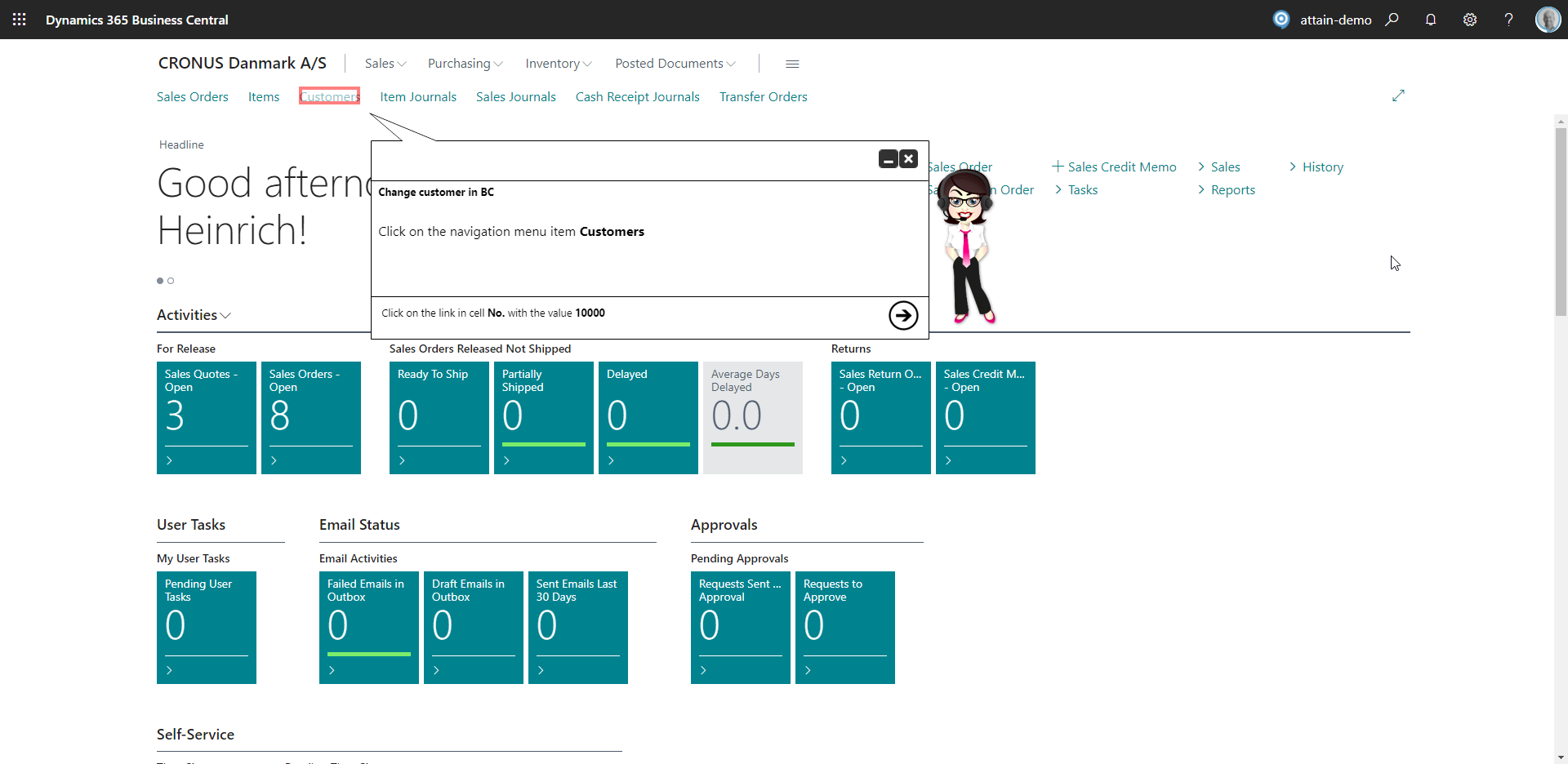This screenshot has height=764, width=1568.
Task: Expand the Sales menu
Action: [x=385, y=64]
